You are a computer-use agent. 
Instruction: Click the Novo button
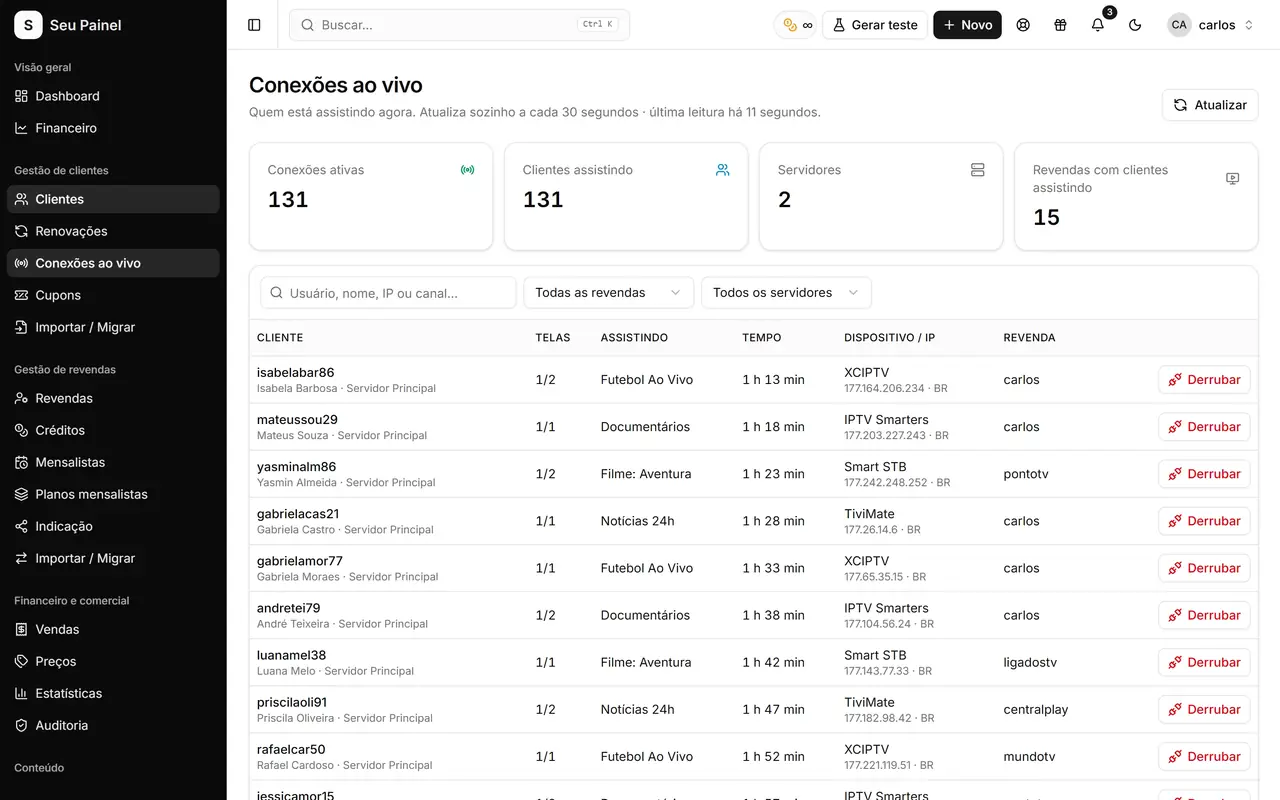coord(967,25)
